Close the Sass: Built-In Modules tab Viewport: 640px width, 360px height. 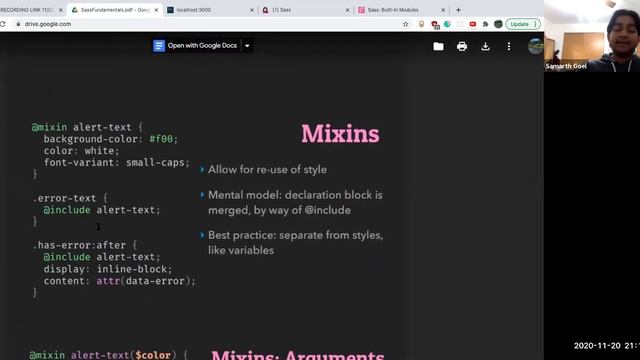(x=443, y=10)
